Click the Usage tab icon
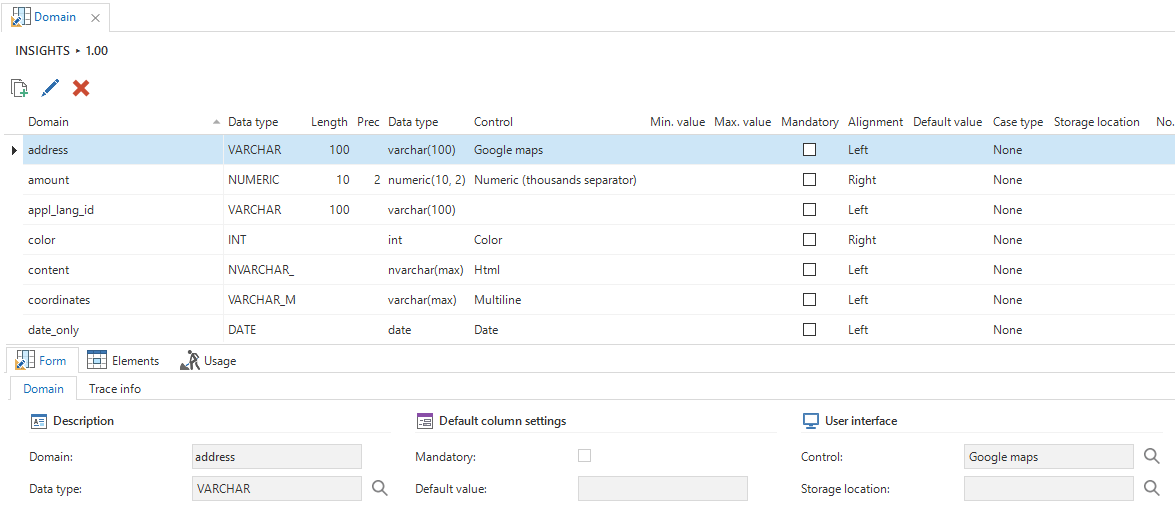 click(x=189, y=360)
